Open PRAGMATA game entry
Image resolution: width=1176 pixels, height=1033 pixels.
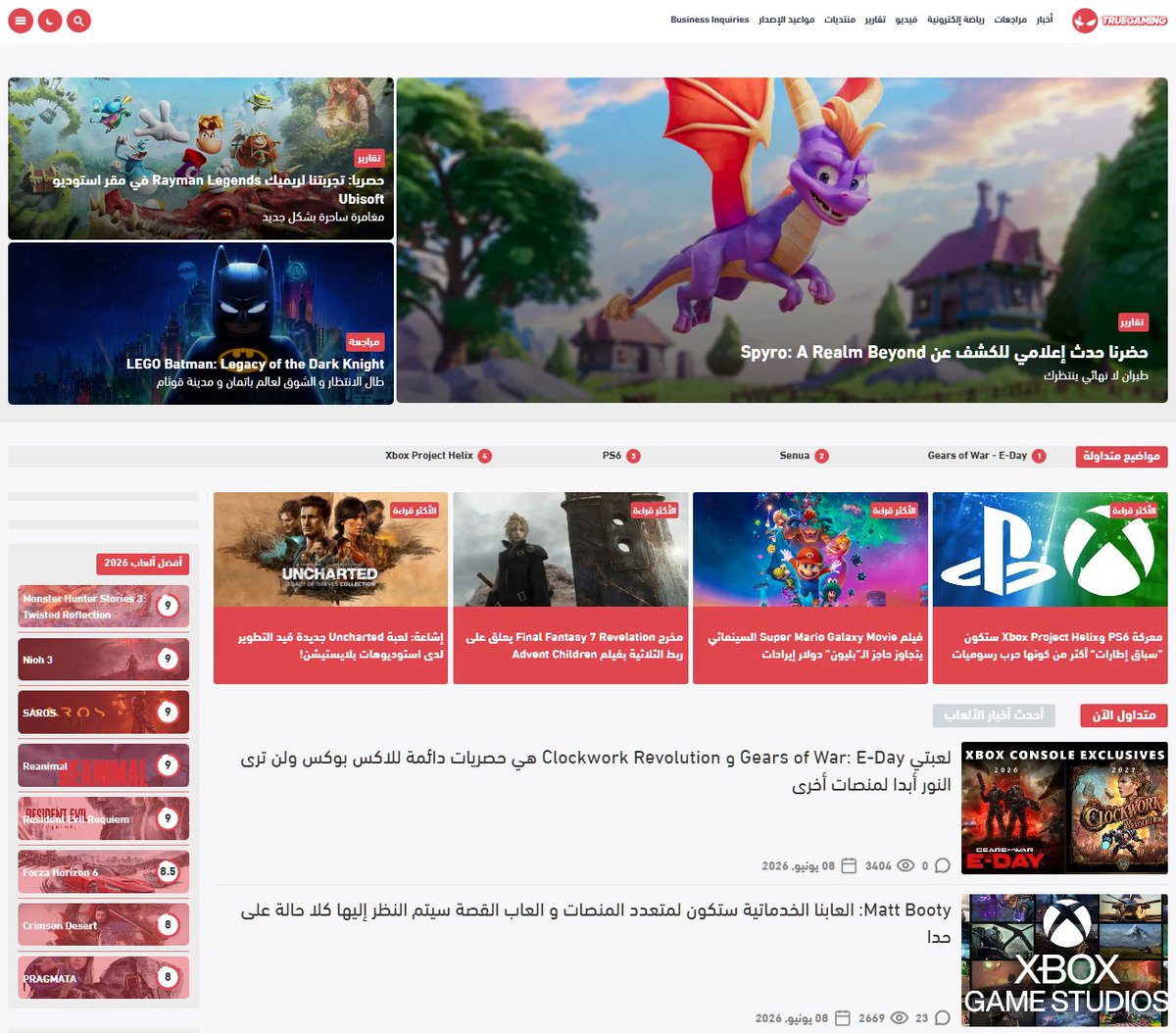click(x=103, y=977)
